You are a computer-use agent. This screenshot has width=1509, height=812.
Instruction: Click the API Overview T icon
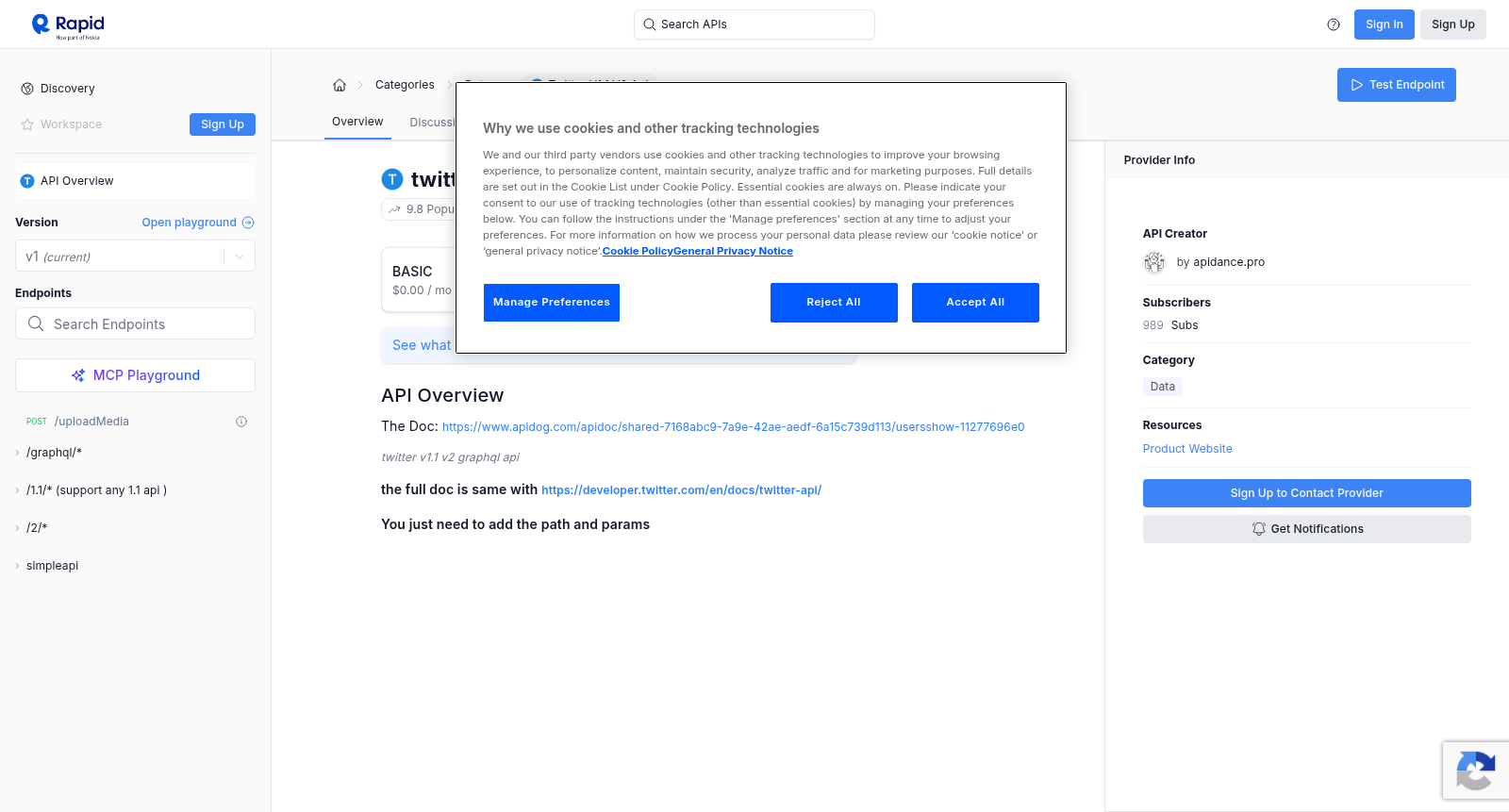pyautogui.click(x=27, y=181)
